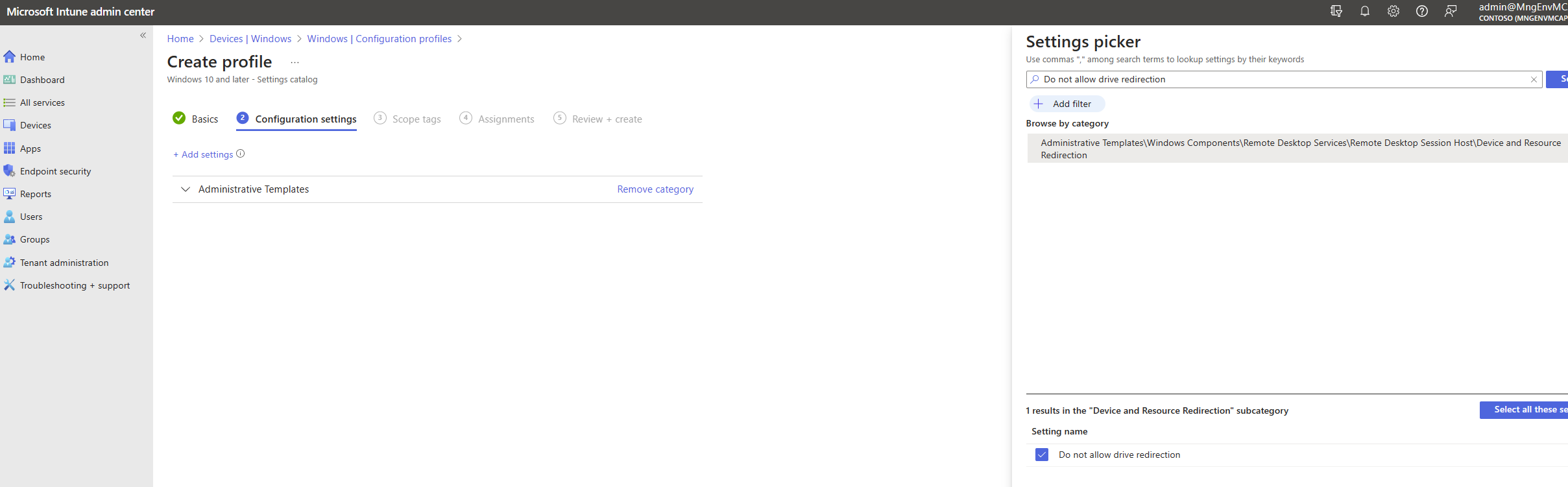The width and height of the screenshot is (1568, 487).
Task: Go to the Scope tags step
Action: (x=407, y=119)
